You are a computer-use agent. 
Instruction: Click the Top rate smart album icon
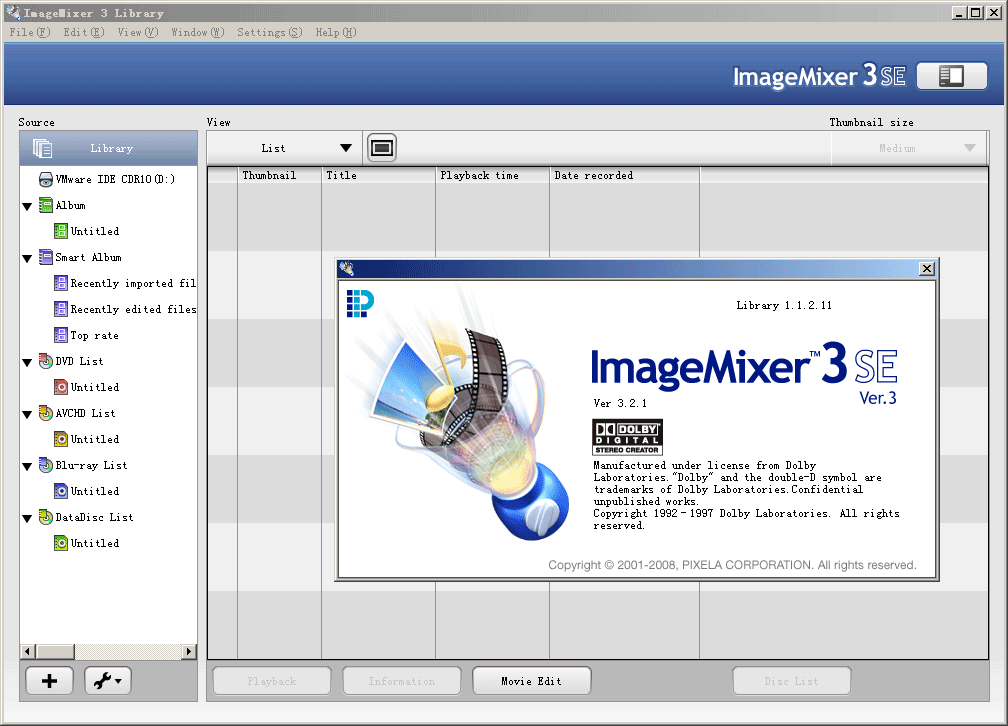tap(60, 335)
